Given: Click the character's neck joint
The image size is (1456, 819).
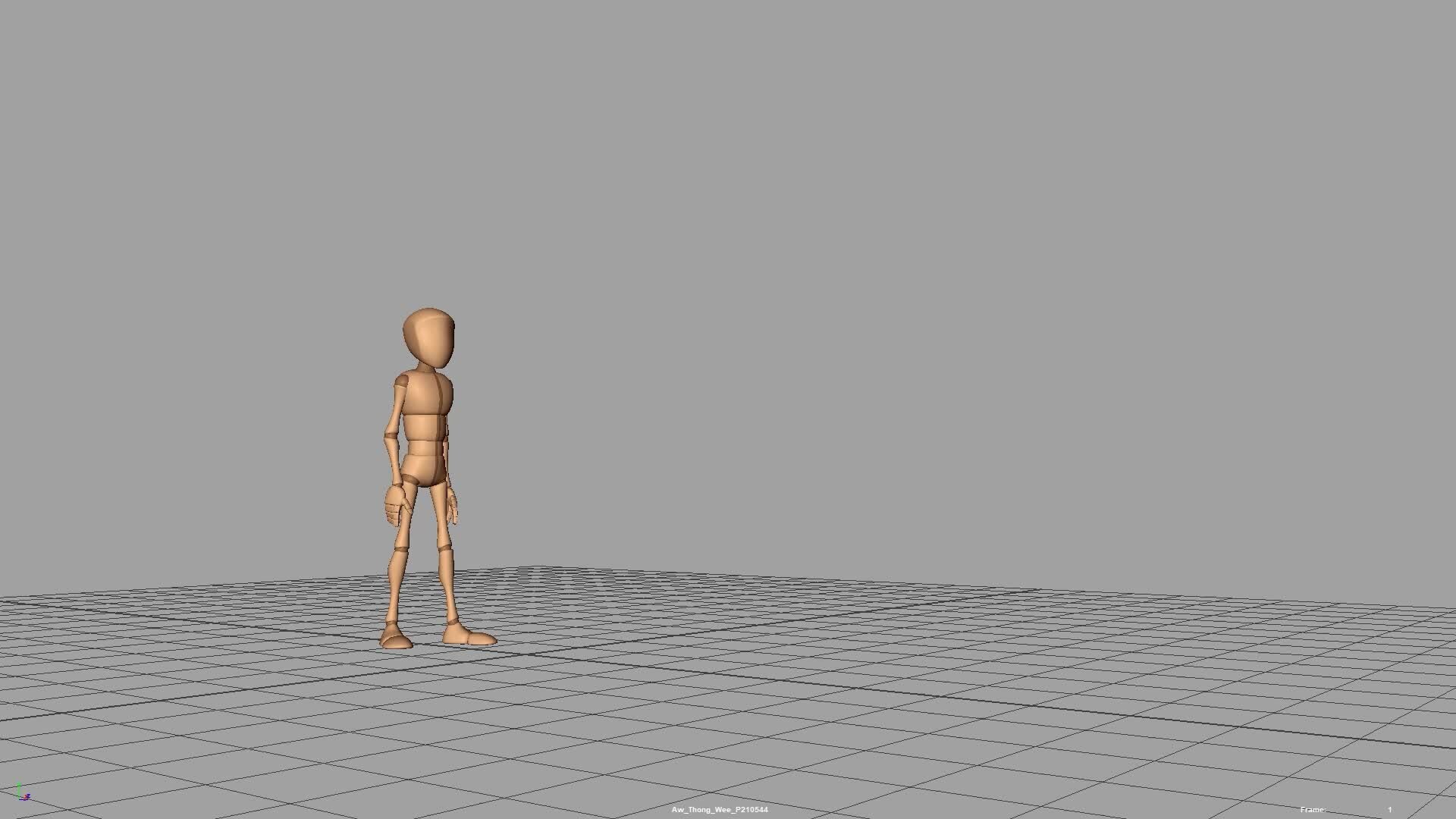Looking at the screenshot, I should tap(425, 366).
